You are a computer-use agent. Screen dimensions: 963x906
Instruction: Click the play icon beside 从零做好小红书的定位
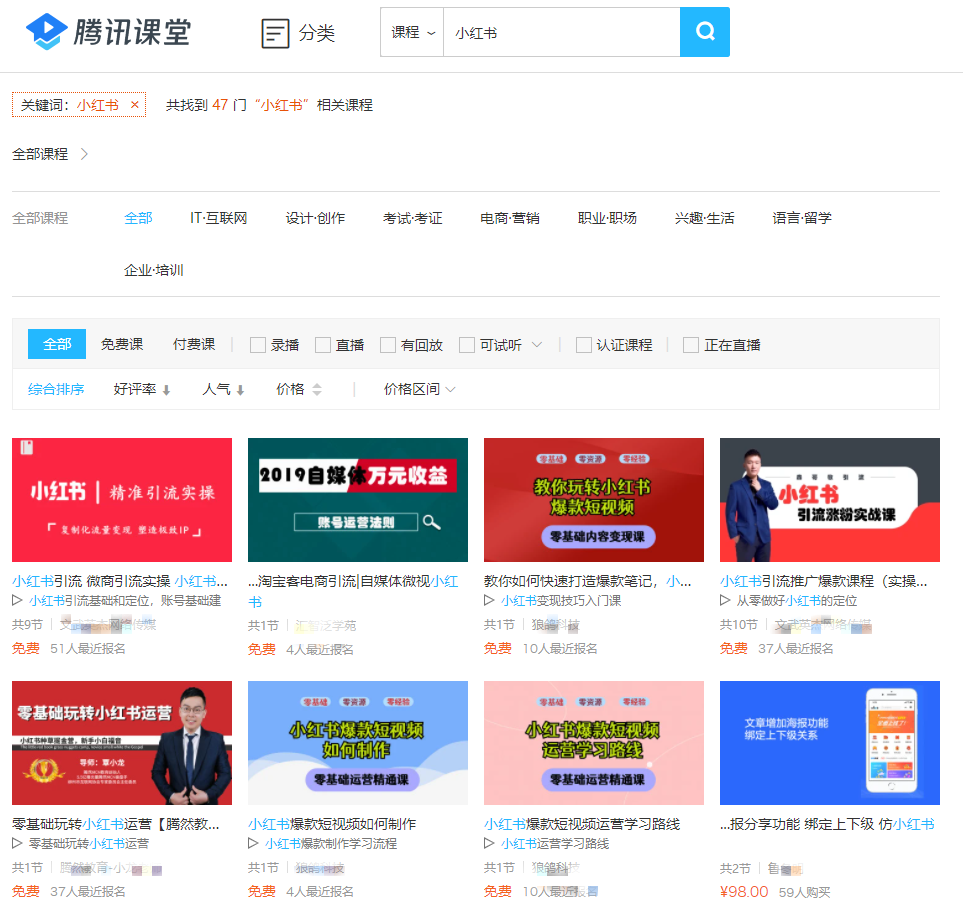[x=725, y=600]
